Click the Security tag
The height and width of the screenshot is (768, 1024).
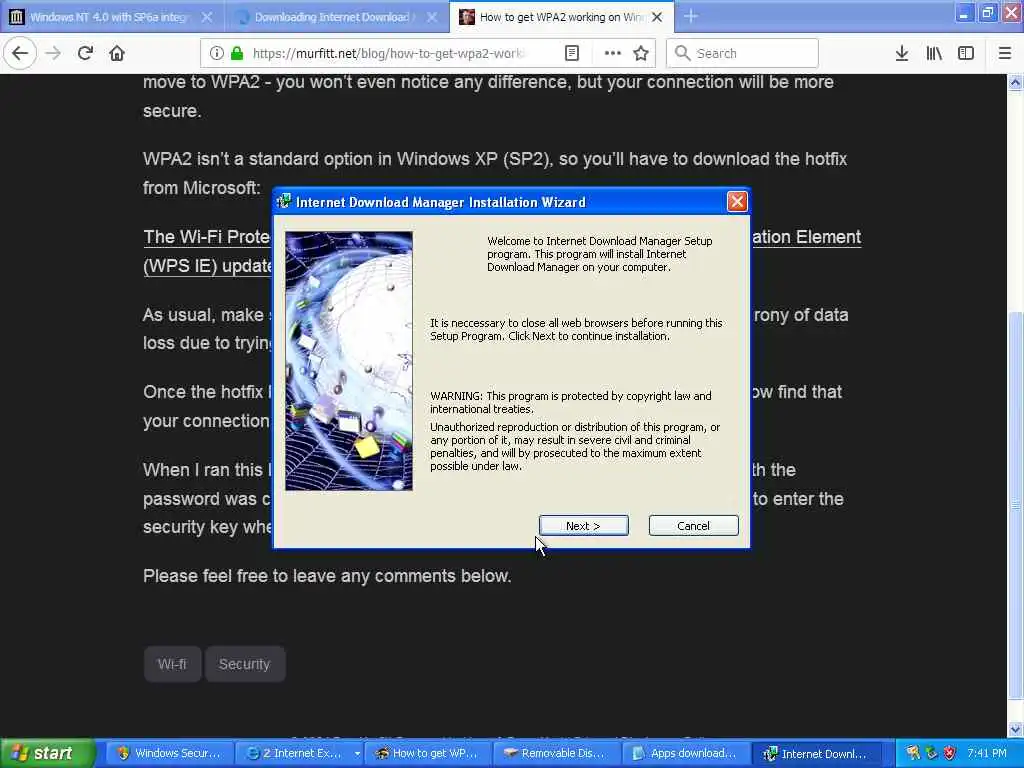pos(244,664)
